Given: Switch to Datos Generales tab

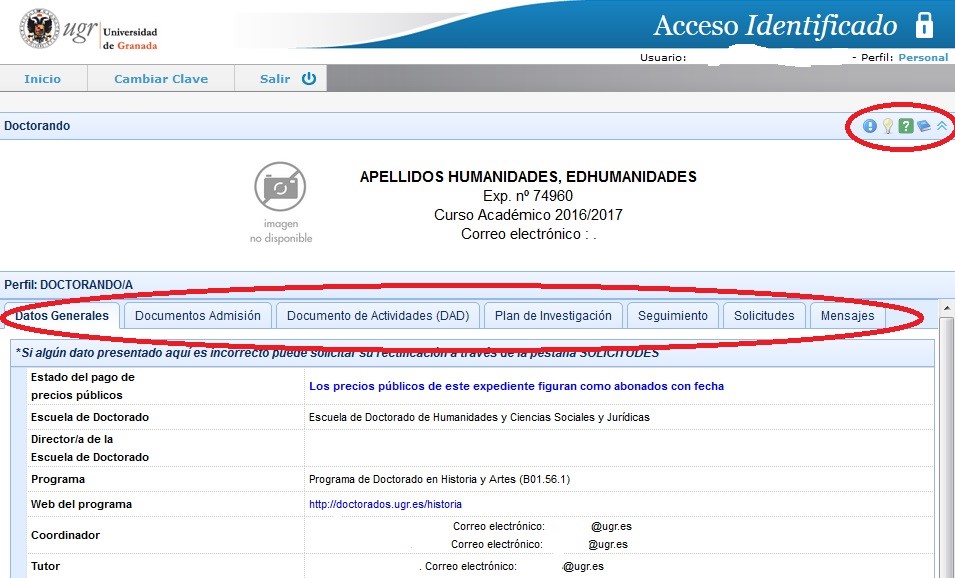Looking at the screenshot, I should [62, 316].
